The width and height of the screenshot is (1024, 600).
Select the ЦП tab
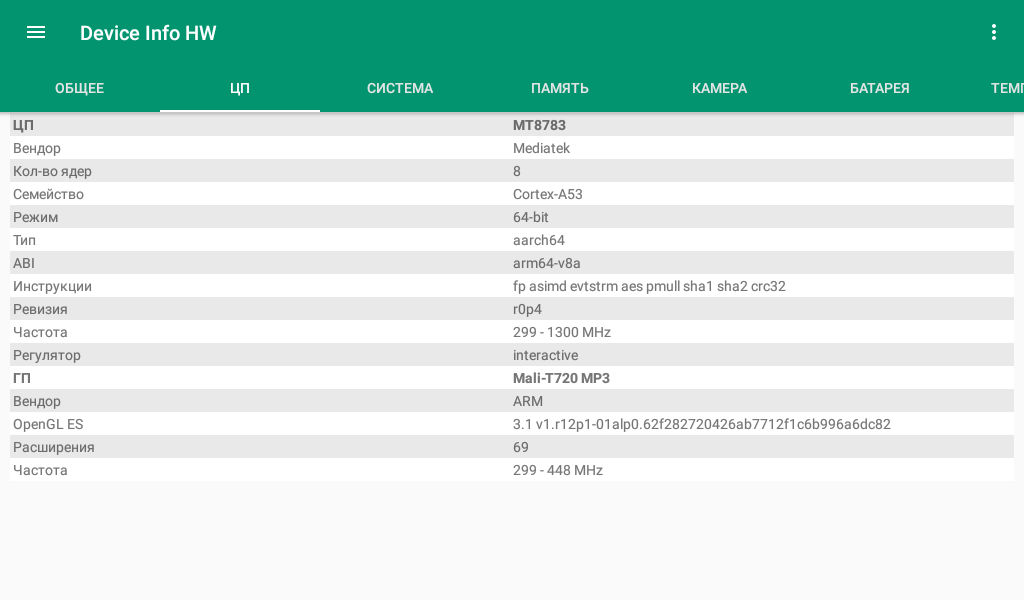[240, 88]
